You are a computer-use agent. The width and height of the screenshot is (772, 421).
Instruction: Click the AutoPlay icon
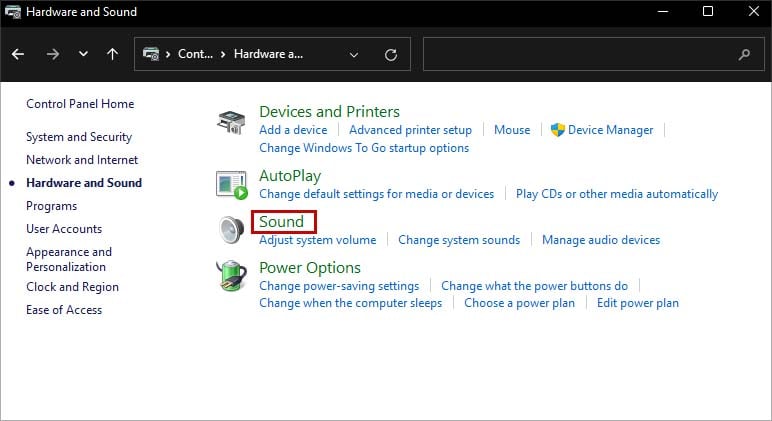pyautogui.click(x=231, y=184)
